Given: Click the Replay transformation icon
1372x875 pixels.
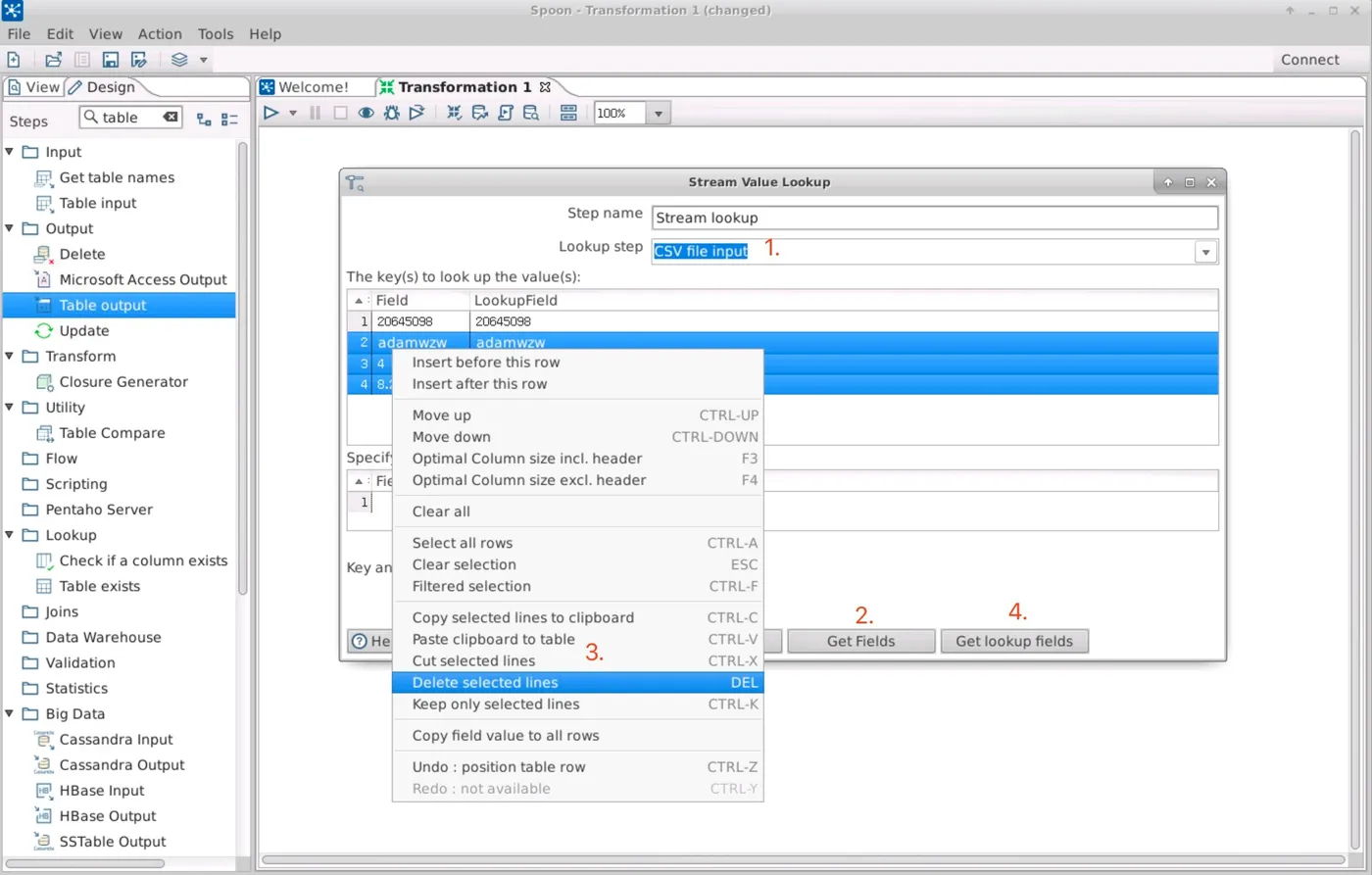Looking at the screenshot, I should (416, 113).
